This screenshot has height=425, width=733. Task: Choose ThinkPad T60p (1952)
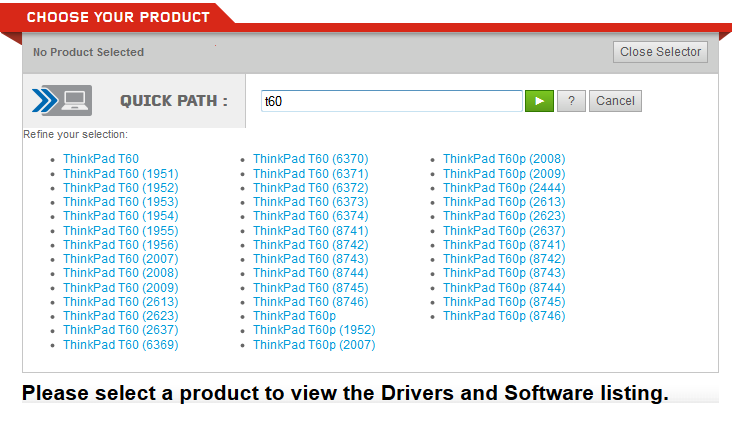click(314, 330)
